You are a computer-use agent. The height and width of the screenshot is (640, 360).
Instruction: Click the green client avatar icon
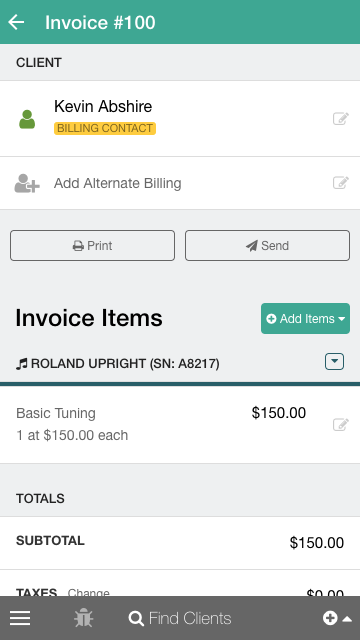pos(27,119)
